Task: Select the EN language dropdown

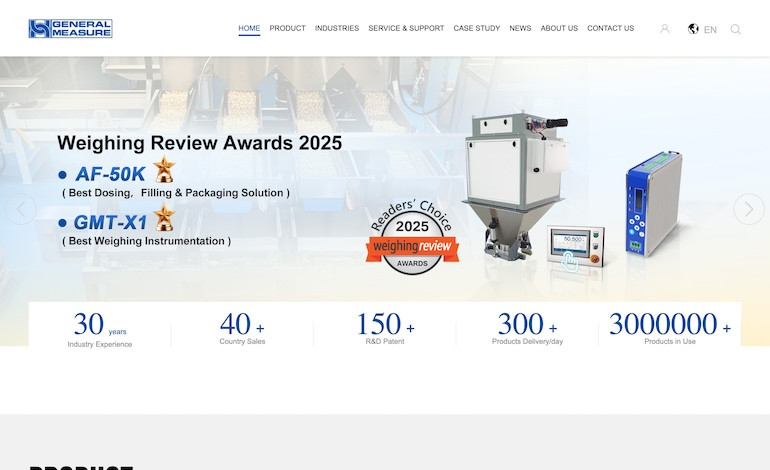Action: click(x=710, y=29)
